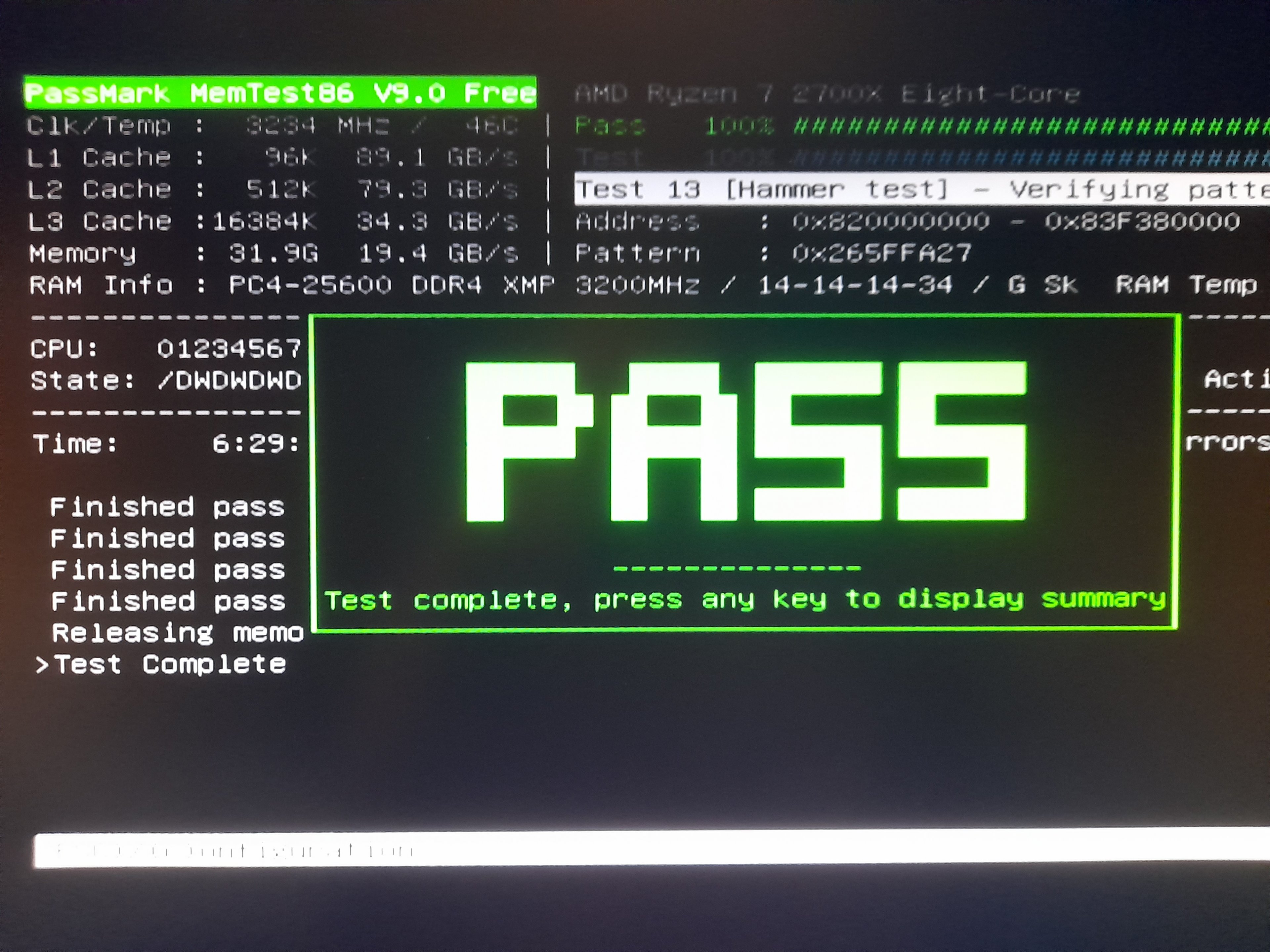This screenshot has height=952, width=1270.
Task: Click the PassMark MemTest86 V9.0 Free title
Action: point(280,93)
